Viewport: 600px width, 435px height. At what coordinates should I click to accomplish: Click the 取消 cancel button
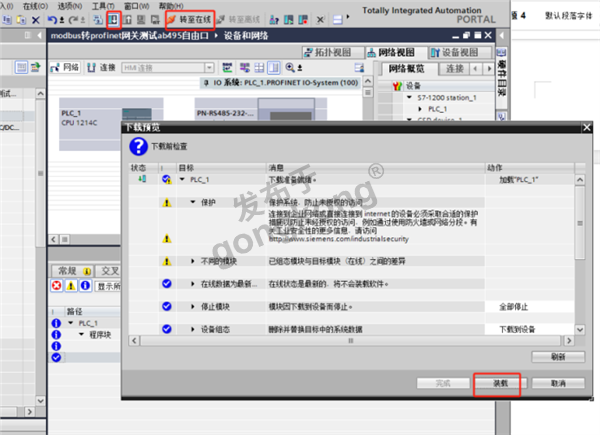point(558,383)
